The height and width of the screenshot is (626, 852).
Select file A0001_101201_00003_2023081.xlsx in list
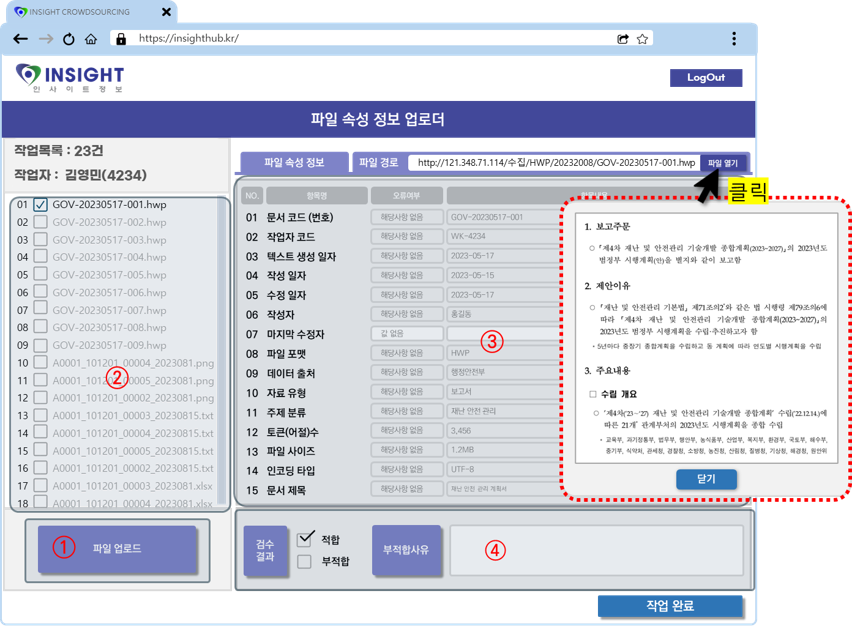[x=133, y=486]
